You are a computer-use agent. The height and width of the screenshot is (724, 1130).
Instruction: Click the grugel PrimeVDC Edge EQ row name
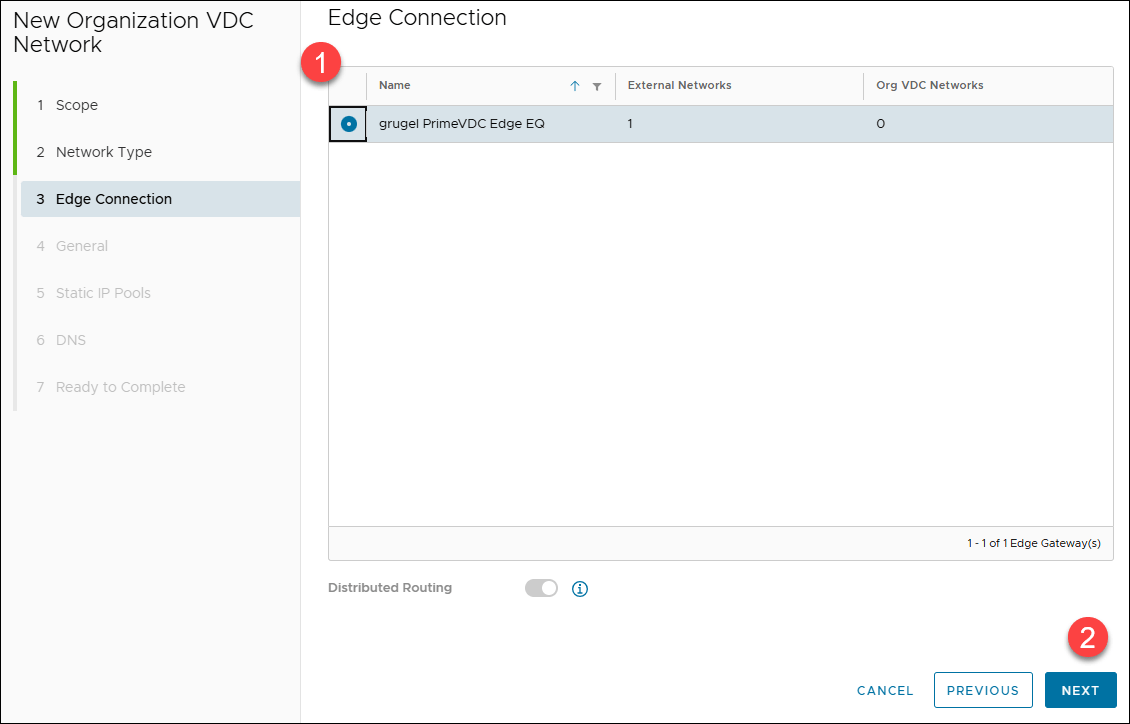[461, 124]
